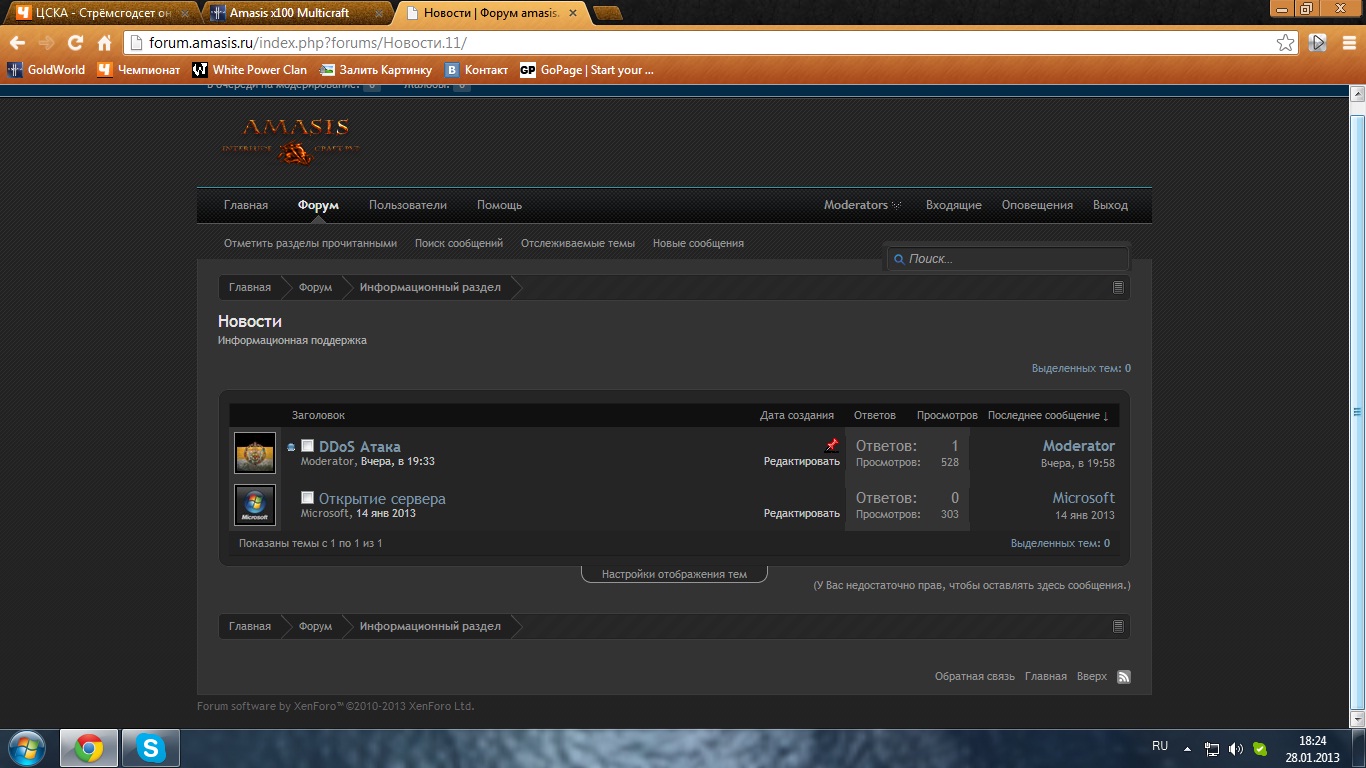Open the DDoS Атака thread

(360, 447)
